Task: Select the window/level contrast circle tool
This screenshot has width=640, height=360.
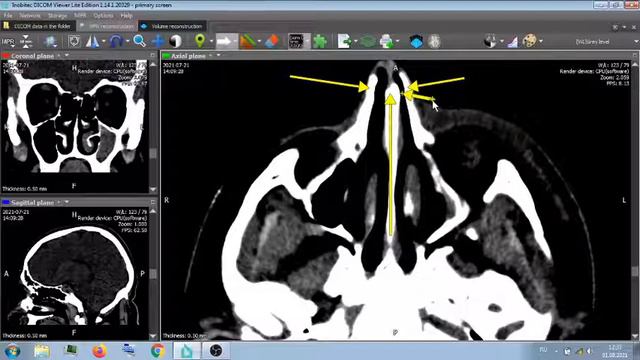Action: tap(176, 41)
